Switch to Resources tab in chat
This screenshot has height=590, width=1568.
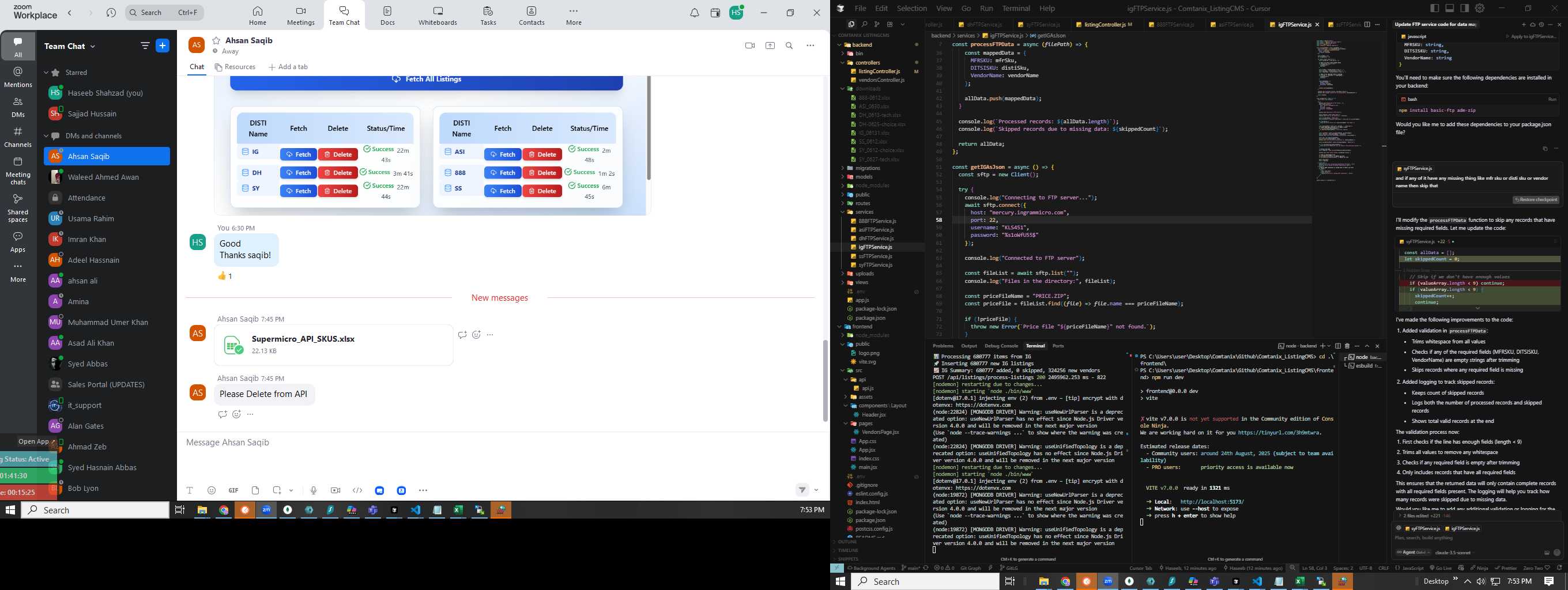pos(235,67)
